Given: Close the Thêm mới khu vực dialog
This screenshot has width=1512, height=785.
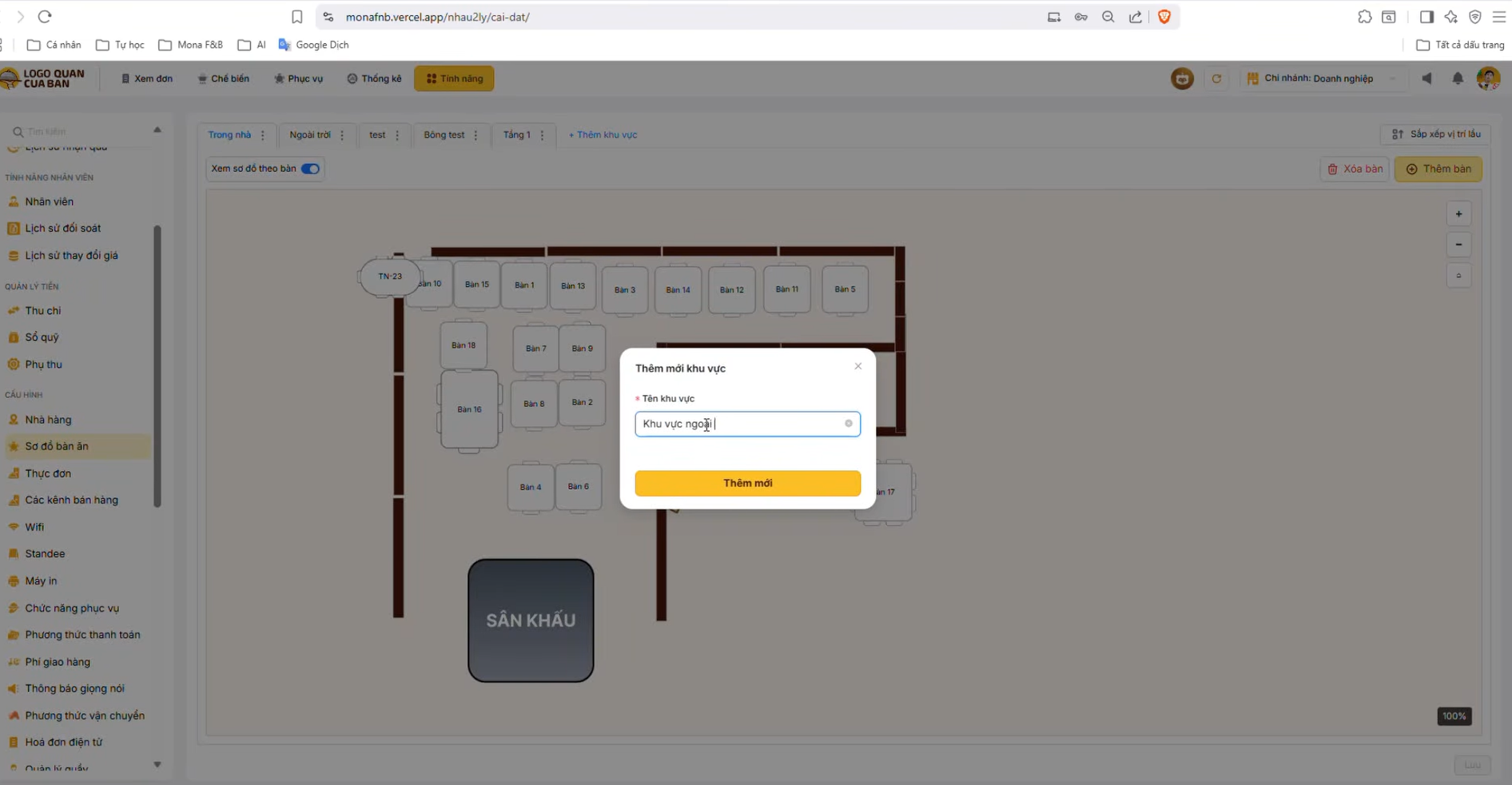Looking at the screenshot, I should 857,367.
